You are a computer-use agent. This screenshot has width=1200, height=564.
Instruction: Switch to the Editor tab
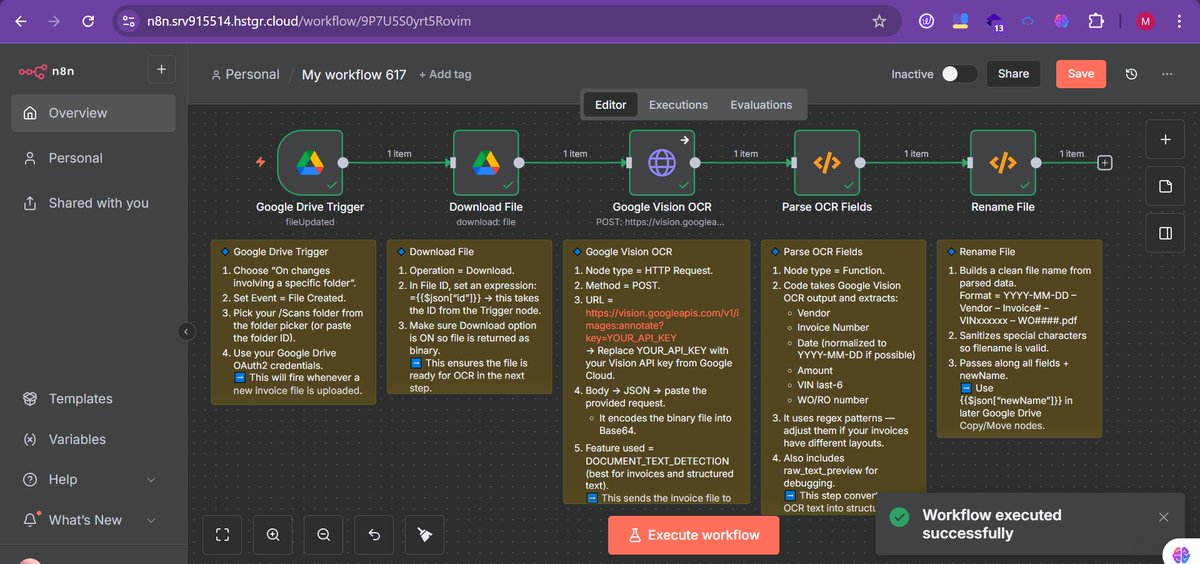click(x=610, y=105)
